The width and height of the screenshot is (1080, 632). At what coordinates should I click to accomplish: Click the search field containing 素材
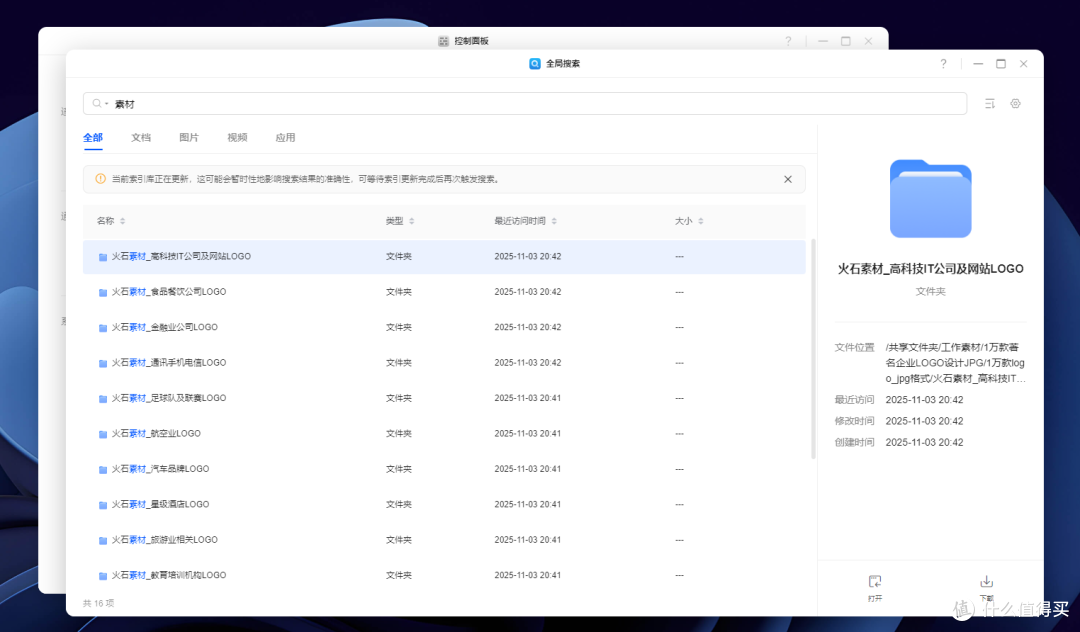[525, 103]
